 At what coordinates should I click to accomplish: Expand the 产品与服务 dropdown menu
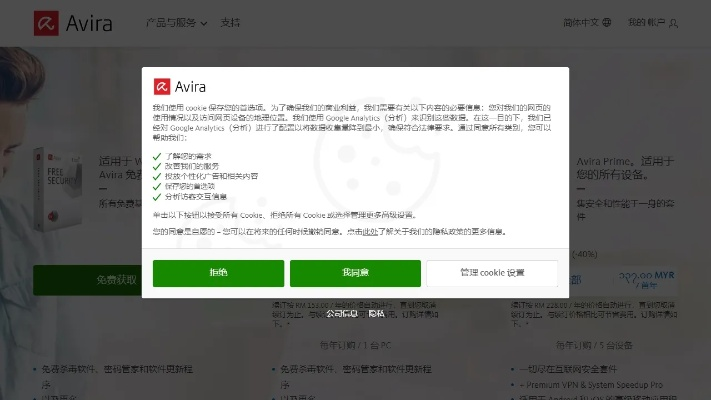[176, 22]
